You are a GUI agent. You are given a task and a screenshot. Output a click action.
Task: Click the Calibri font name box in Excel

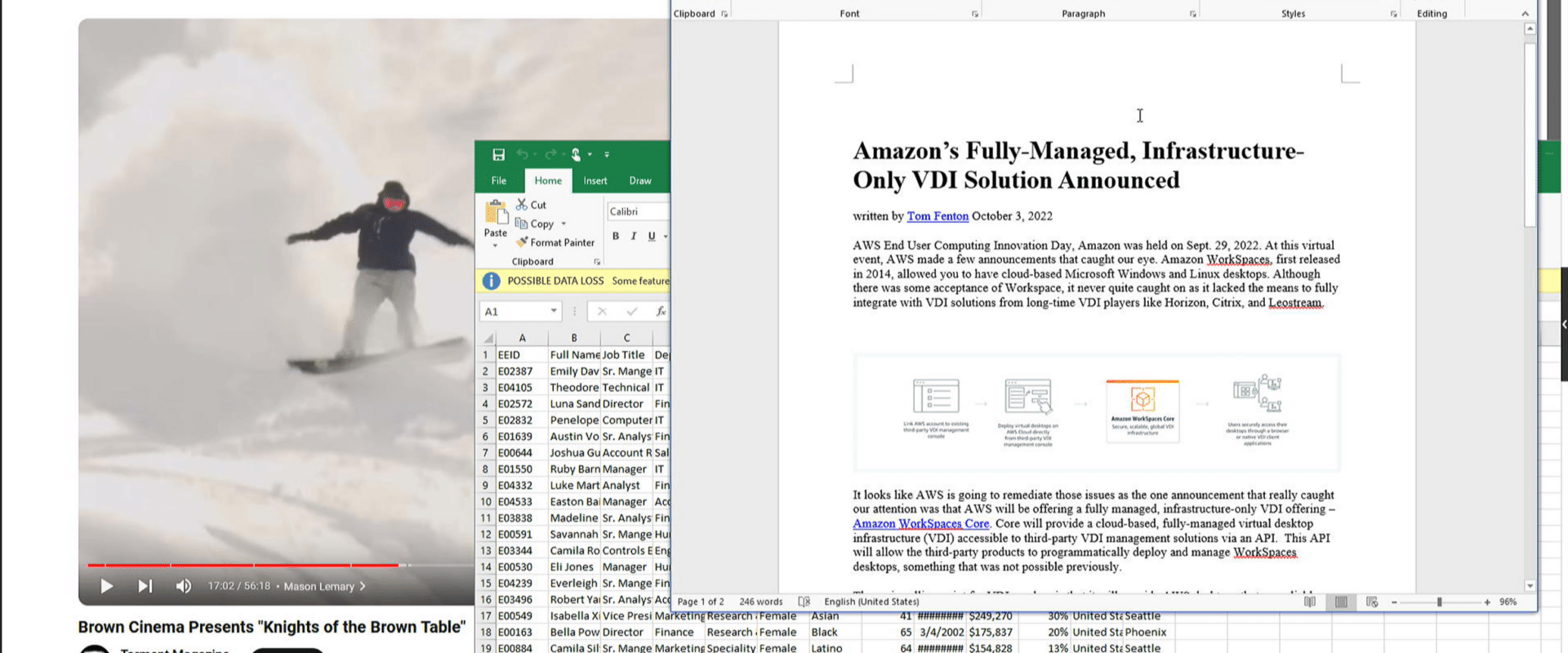[638, 211]
